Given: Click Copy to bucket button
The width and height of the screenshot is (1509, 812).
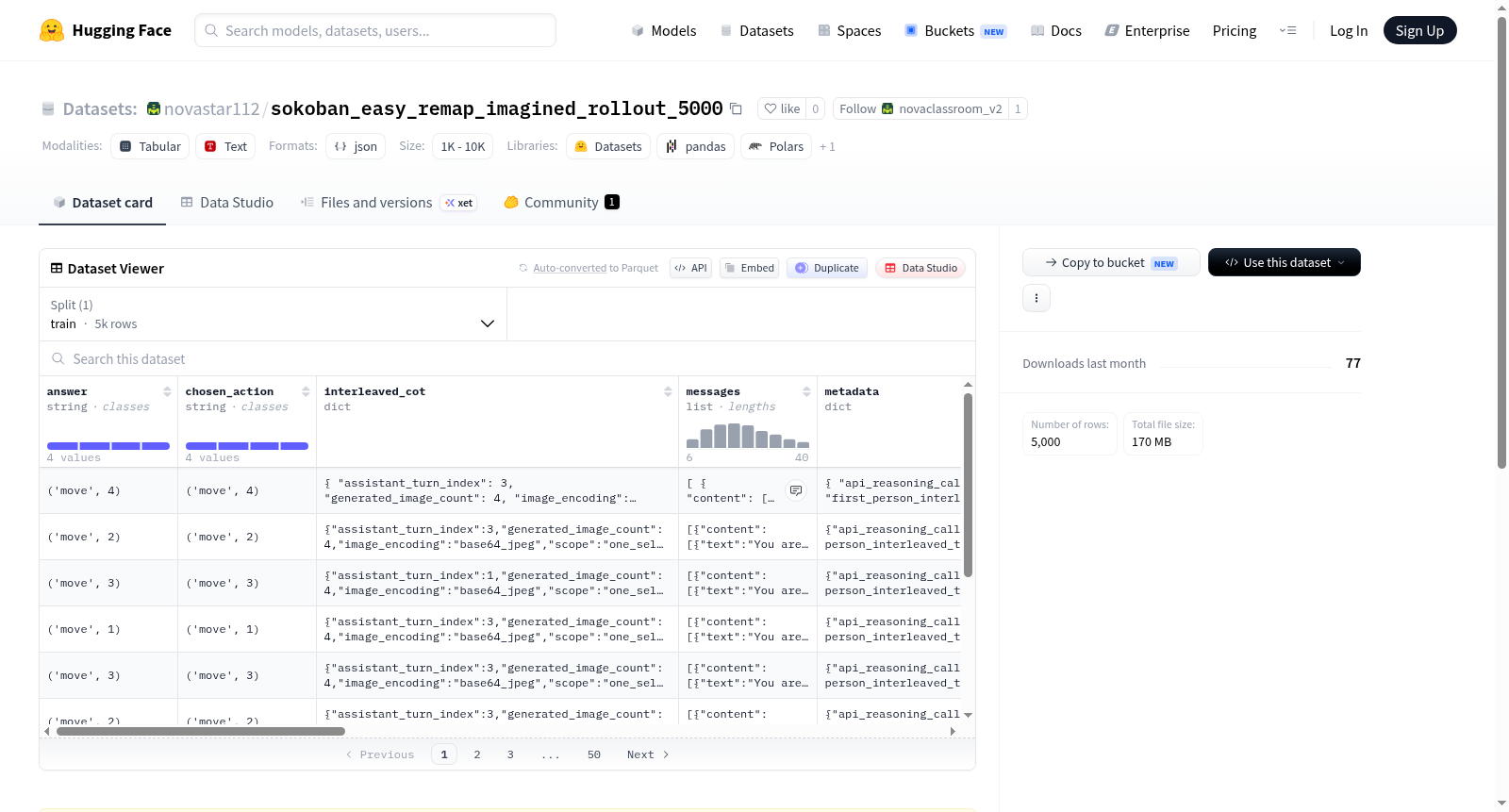Looking at the screenshot, I should tap(1111, 262).
